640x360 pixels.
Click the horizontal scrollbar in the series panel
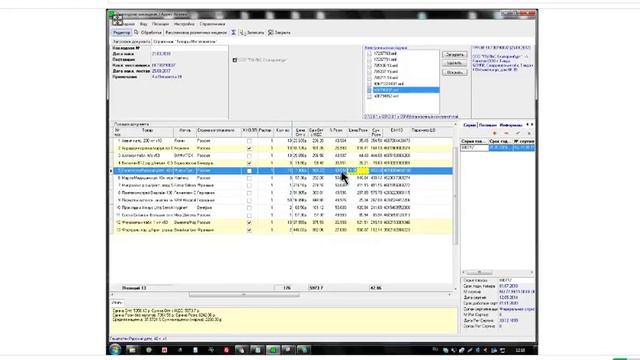coord(498,272)
